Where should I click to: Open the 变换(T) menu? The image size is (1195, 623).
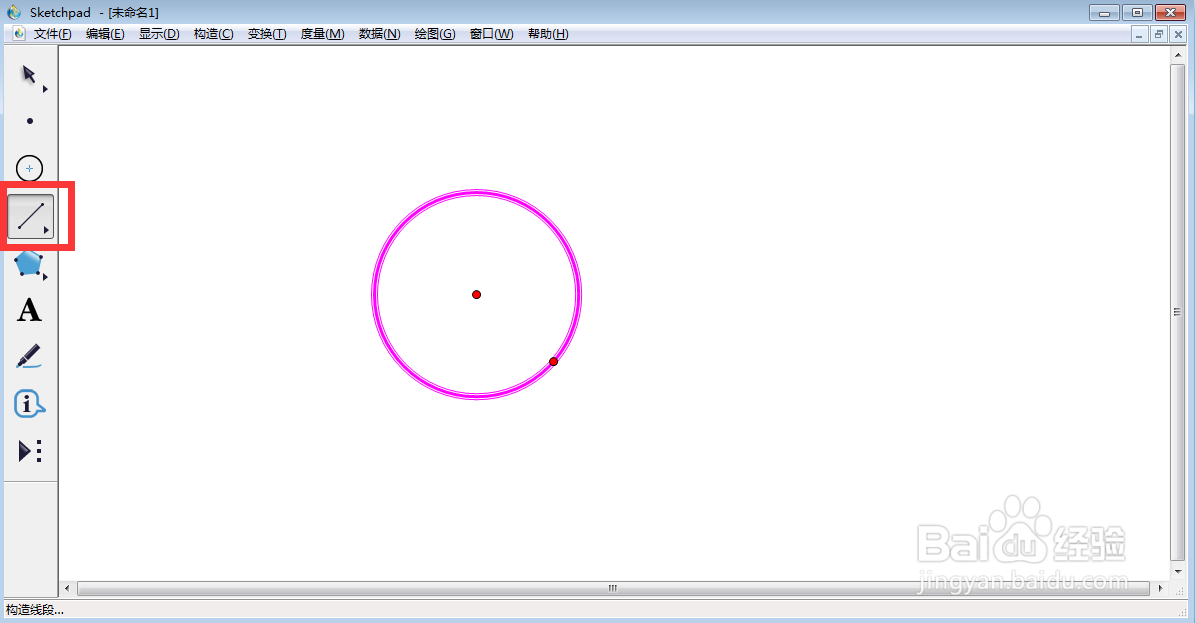[267, 34]
